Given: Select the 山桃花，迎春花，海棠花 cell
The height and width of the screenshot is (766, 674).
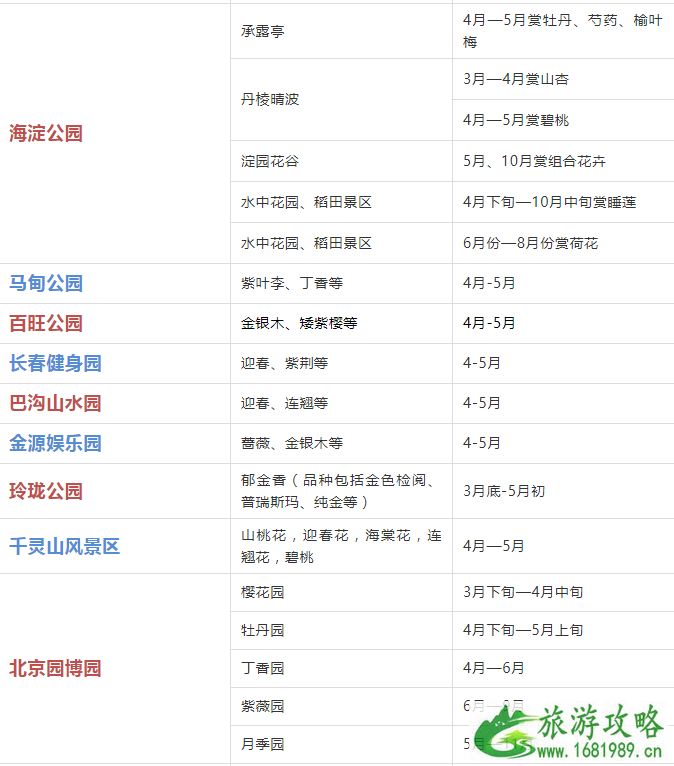Looking at the screenshot, I should click(x=341, y=547).
